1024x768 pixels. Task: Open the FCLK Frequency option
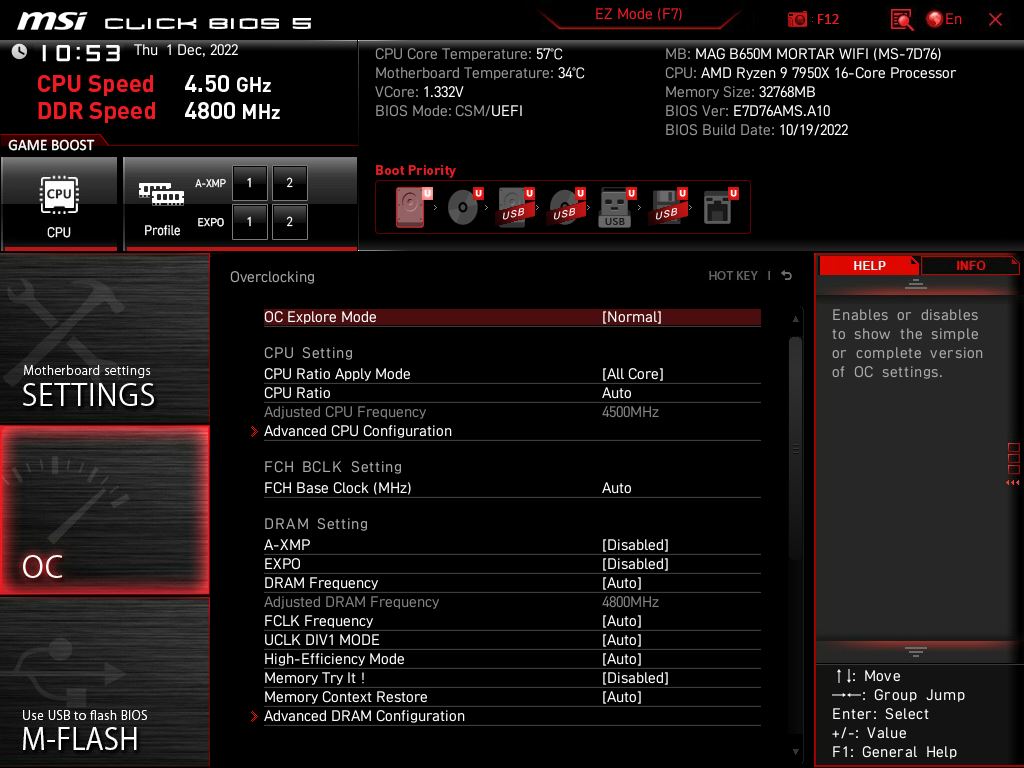pyautogui.click(x=512, y=620)
